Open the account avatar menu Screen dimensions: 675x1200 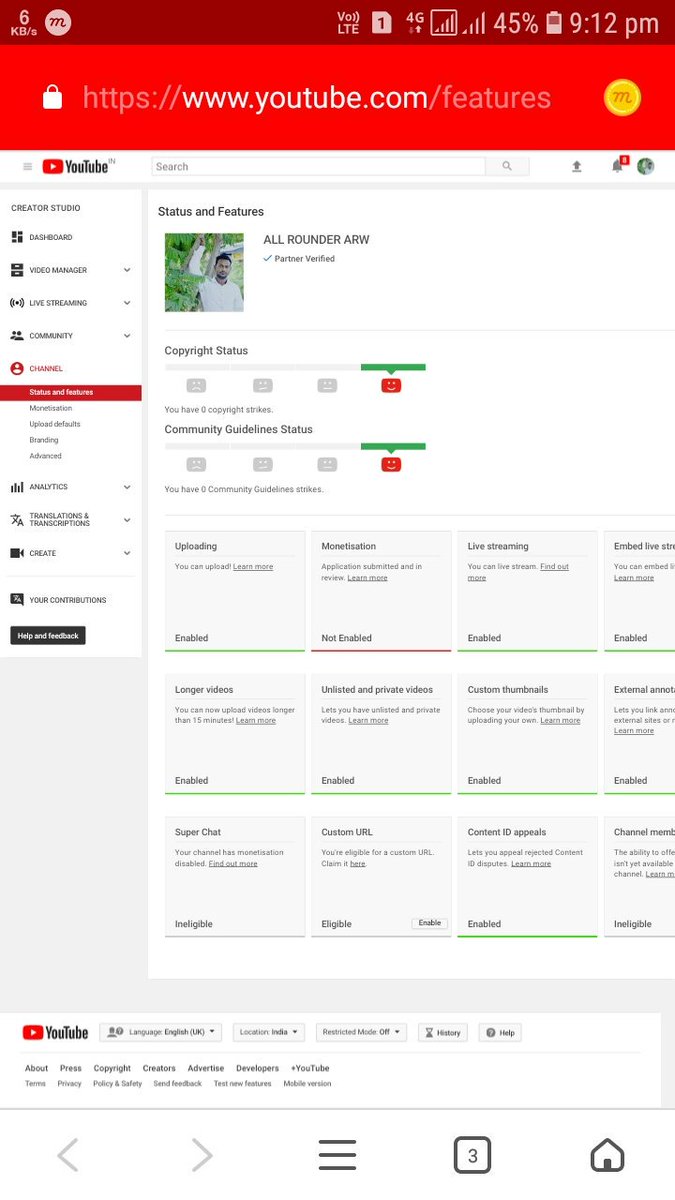(x=646, y=166)
